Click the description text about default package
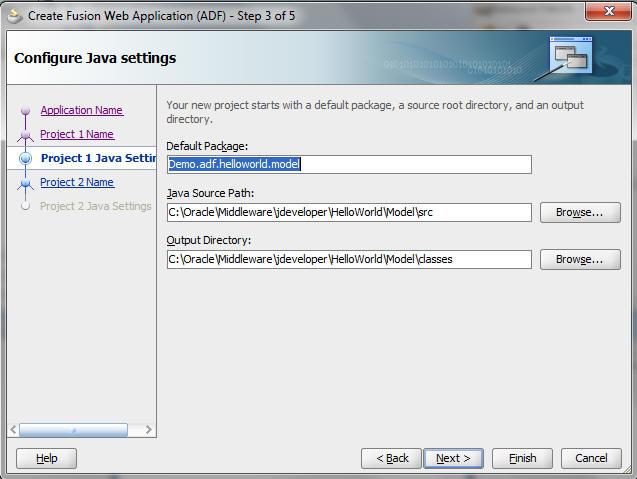This screenshot has height=479, width=637. click(x=375, y=112)
